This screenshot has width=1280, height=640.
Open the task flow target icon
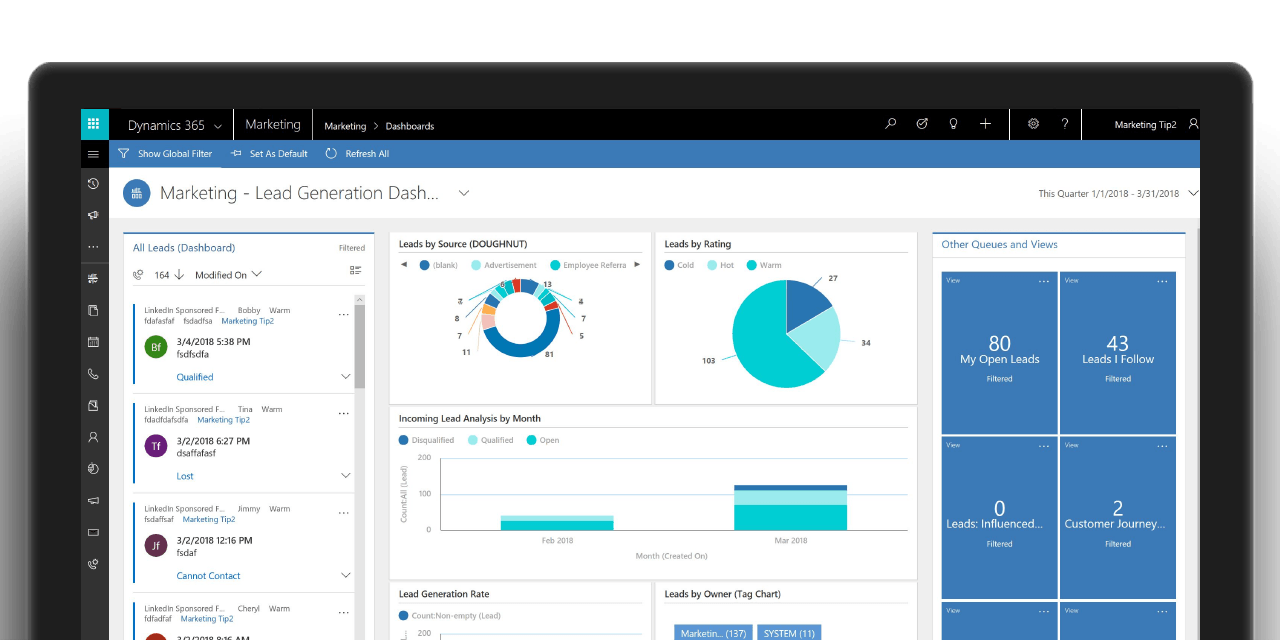click(x=922, y=124)
